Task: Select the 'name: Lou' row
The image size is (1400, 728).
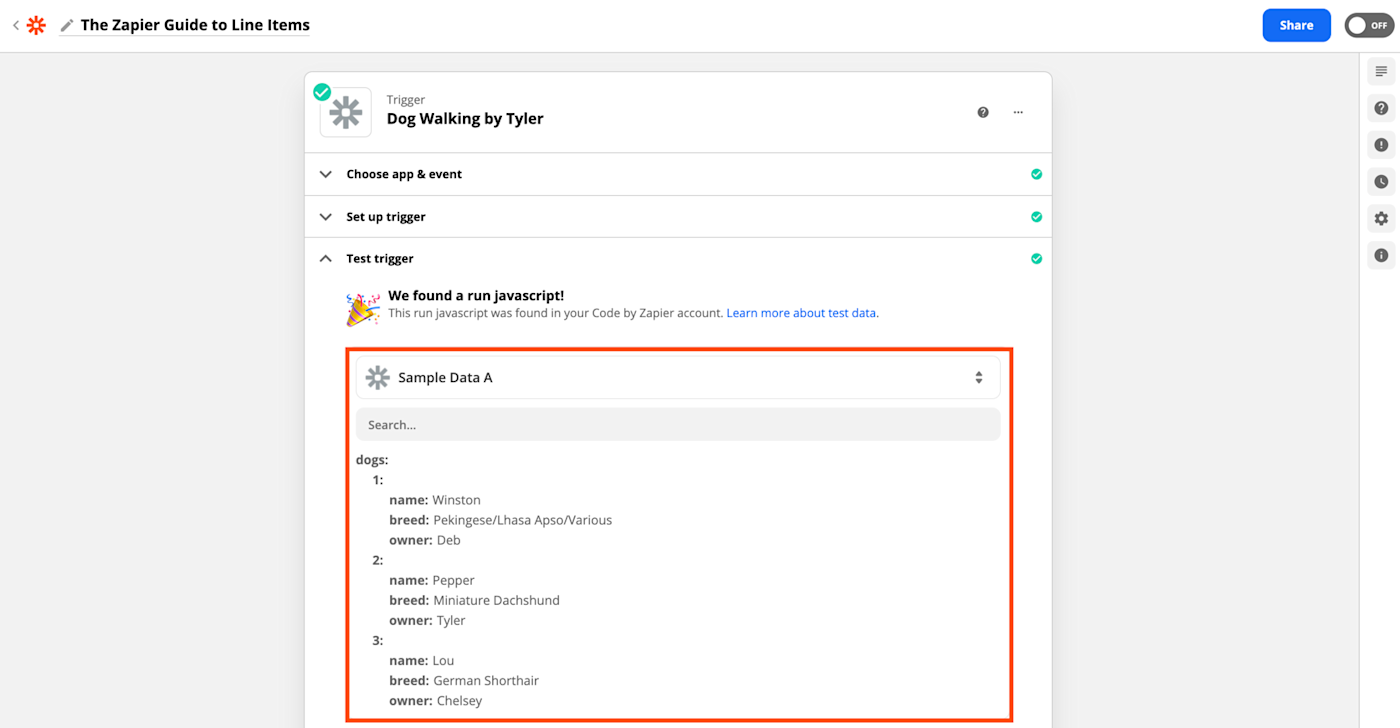Action: point(422,660)
